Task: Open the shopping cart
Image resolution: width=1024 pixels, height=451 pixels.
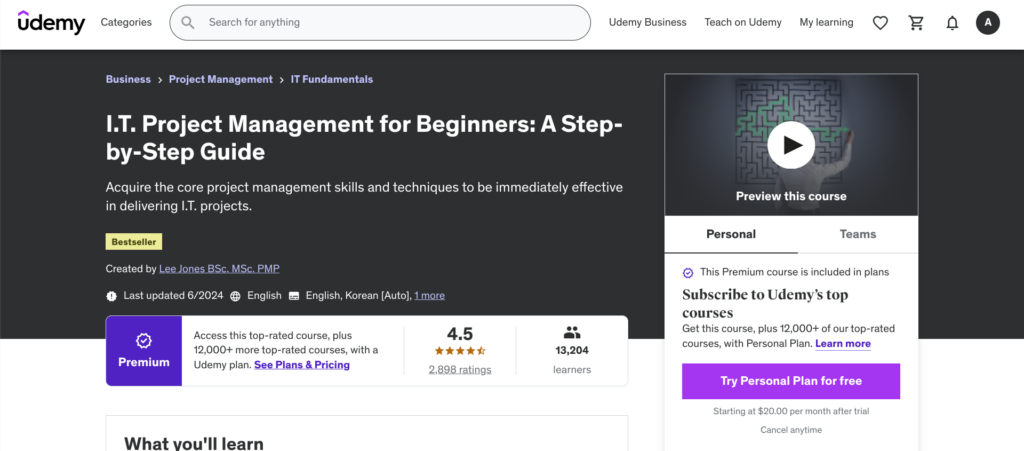Action: pos(916,23)
